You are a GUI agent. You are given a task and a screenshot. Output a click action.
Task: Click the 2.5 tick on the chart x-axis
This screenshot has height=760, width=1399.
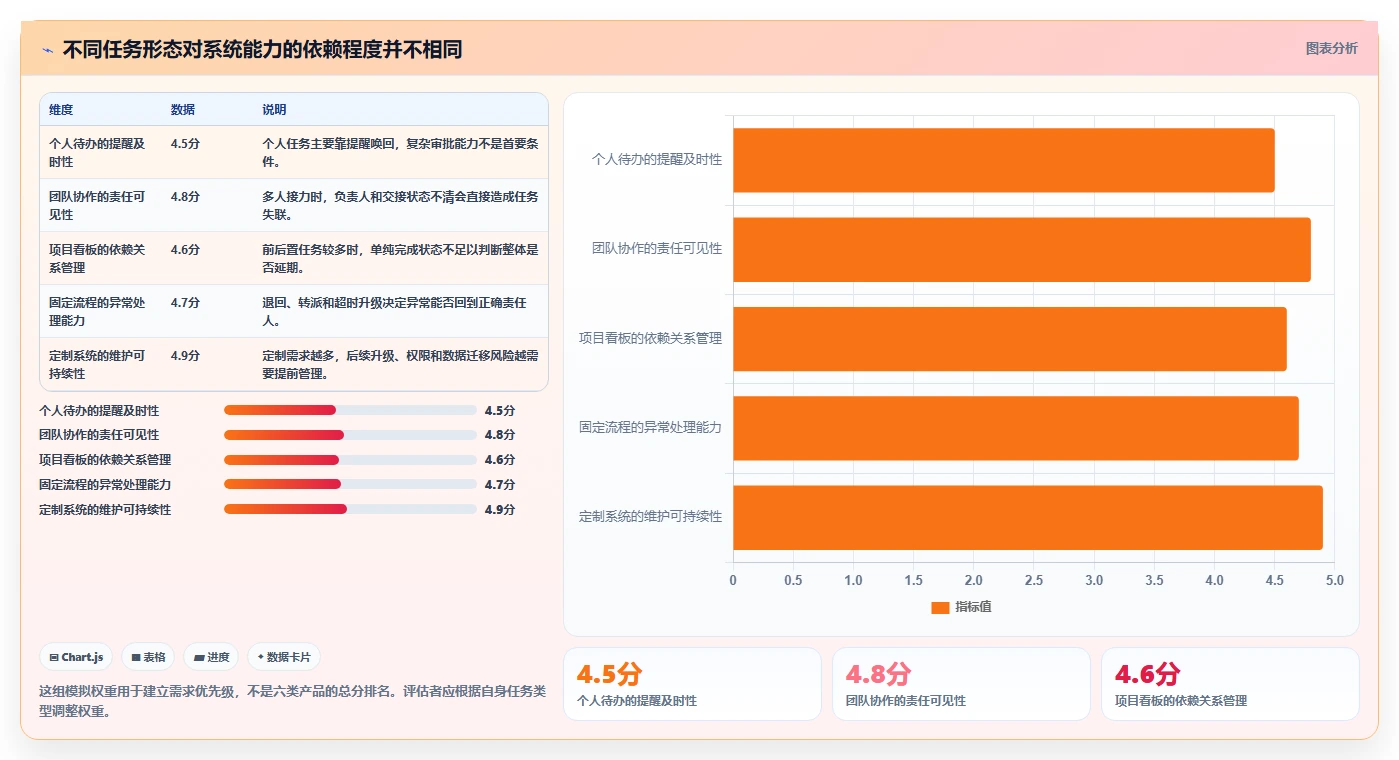point(1034,580)
